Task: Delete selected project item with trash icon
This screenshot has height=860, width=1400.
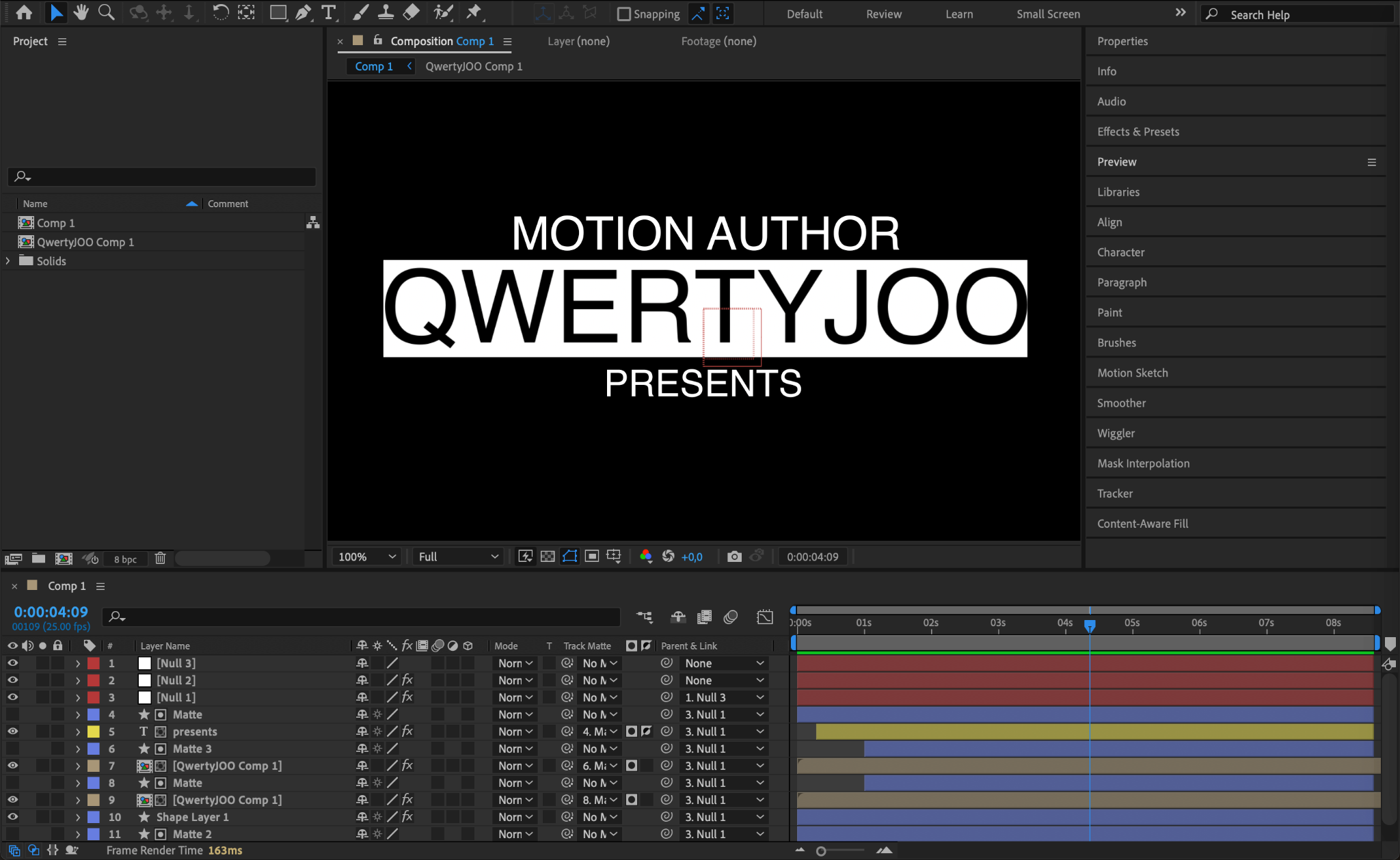Action: 160,559
